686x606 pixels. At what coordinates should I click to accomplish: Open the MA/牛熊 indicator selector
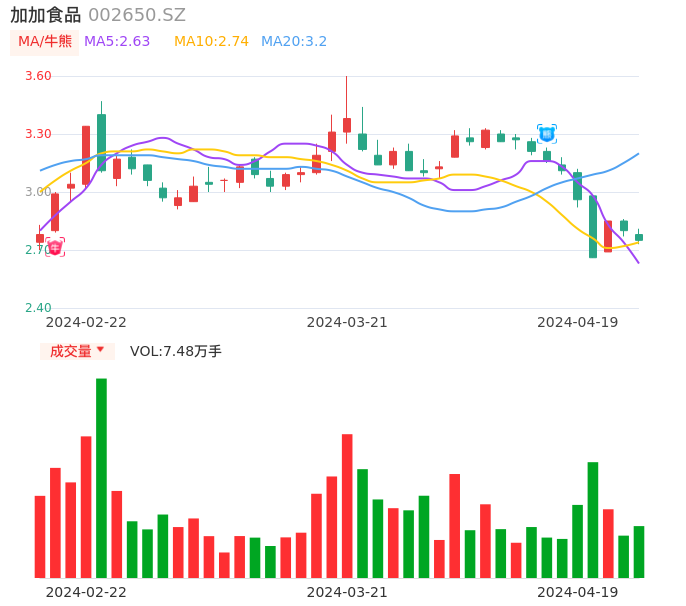(x=45, y=42)
